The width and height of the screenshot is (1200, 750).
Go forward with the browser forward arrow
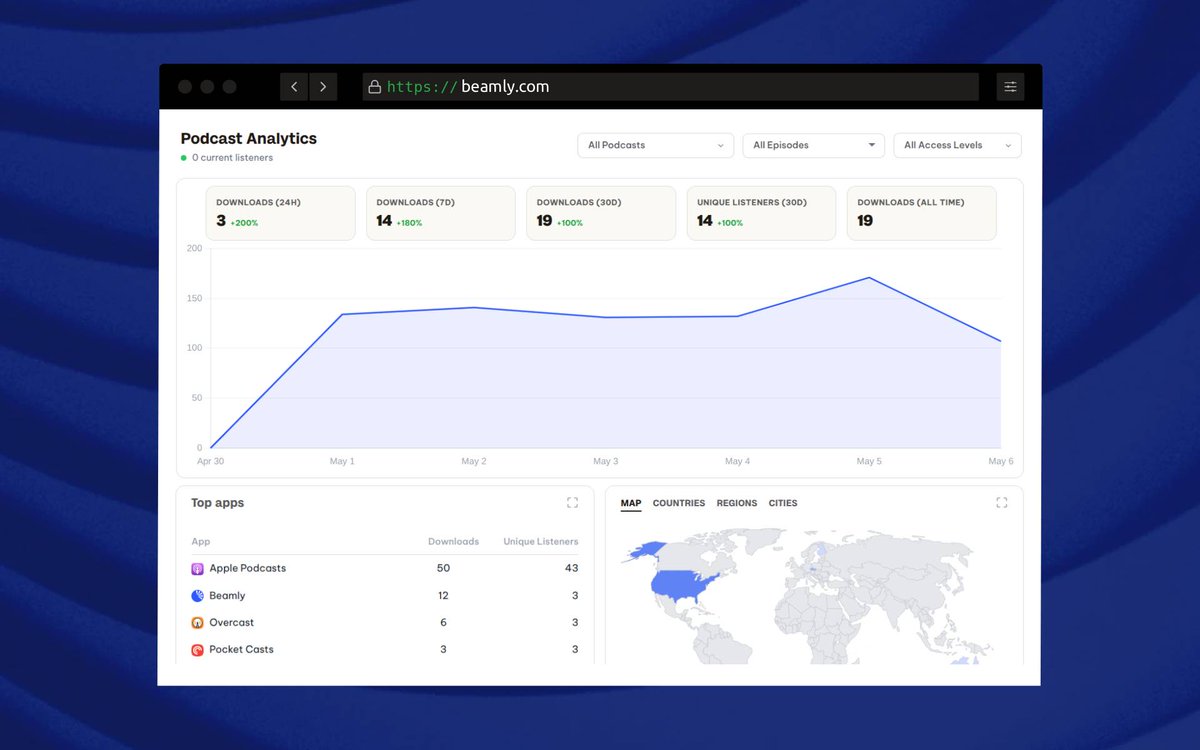tap(323, 87)
